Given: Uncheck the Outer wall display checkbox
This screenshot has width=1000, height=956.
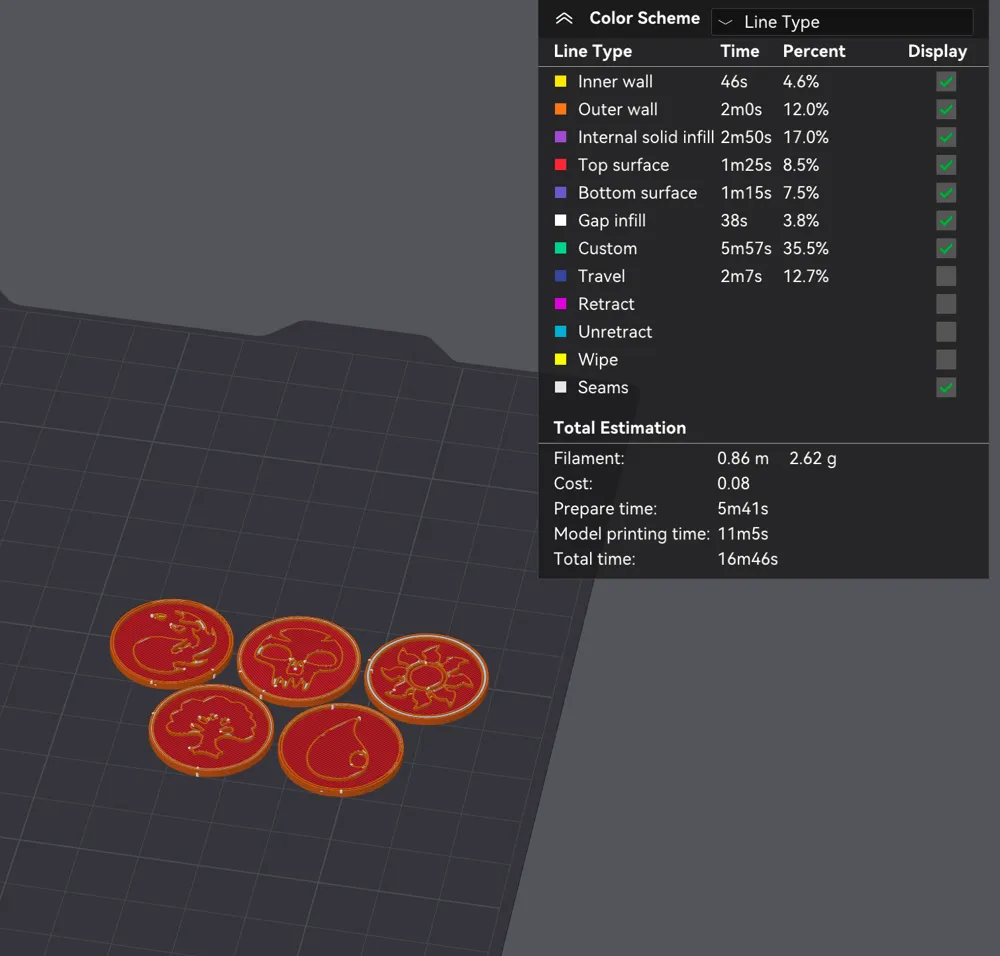Looking at the screenshot, I should point(945,110).
